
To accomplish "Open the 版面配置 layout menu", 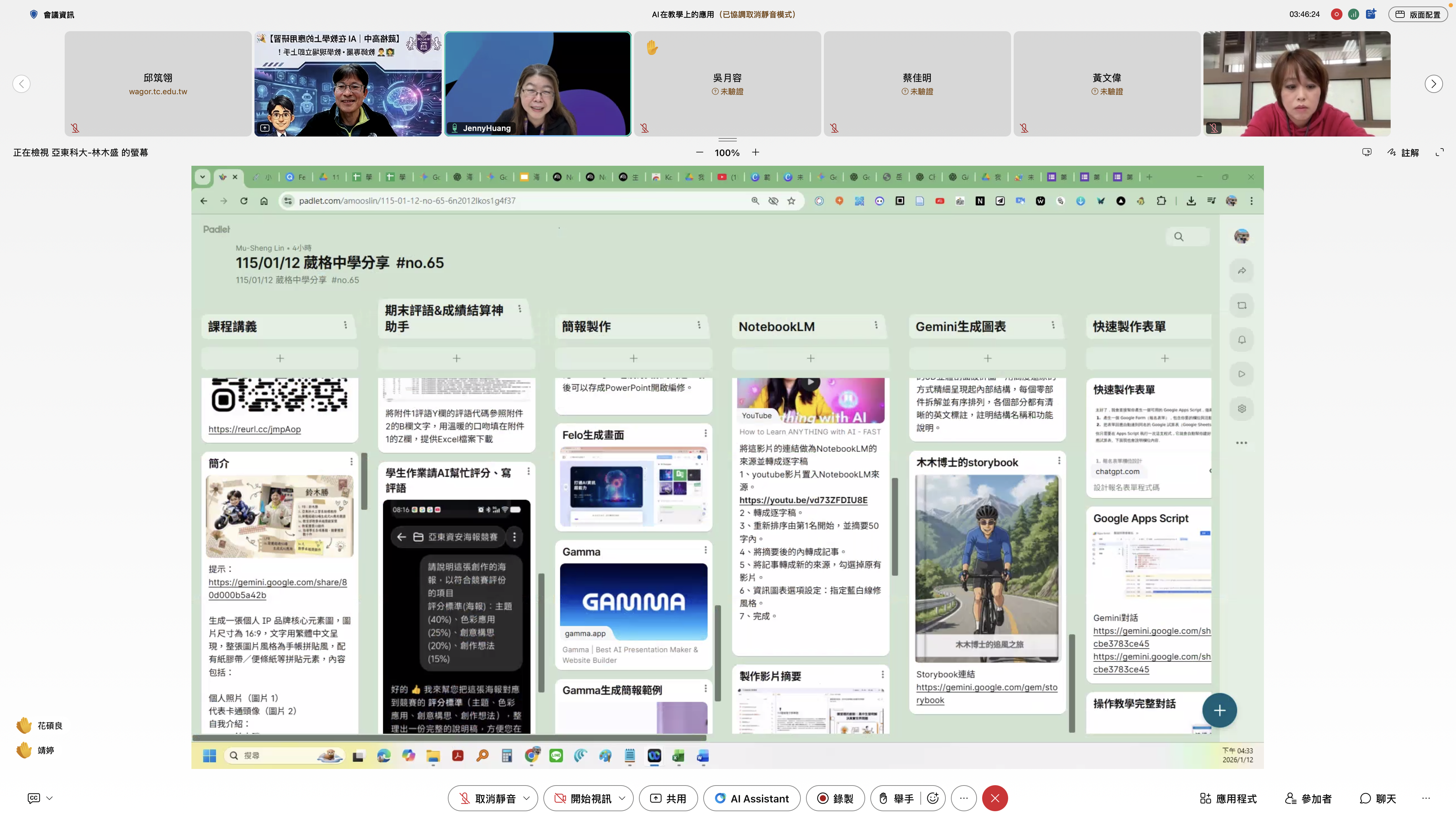I will click(1418, 15).
